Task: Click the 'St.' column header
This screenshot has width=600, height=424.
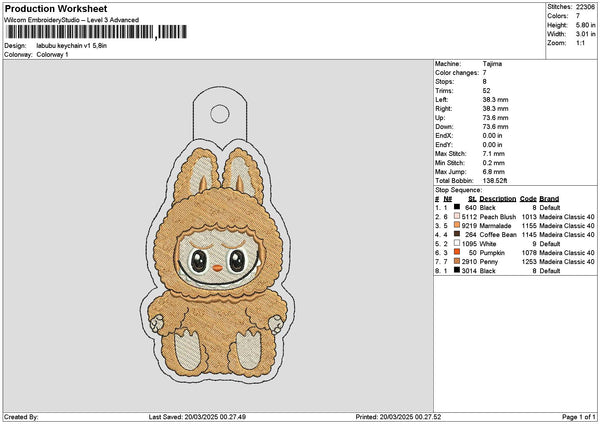Action: click(472, 199)
